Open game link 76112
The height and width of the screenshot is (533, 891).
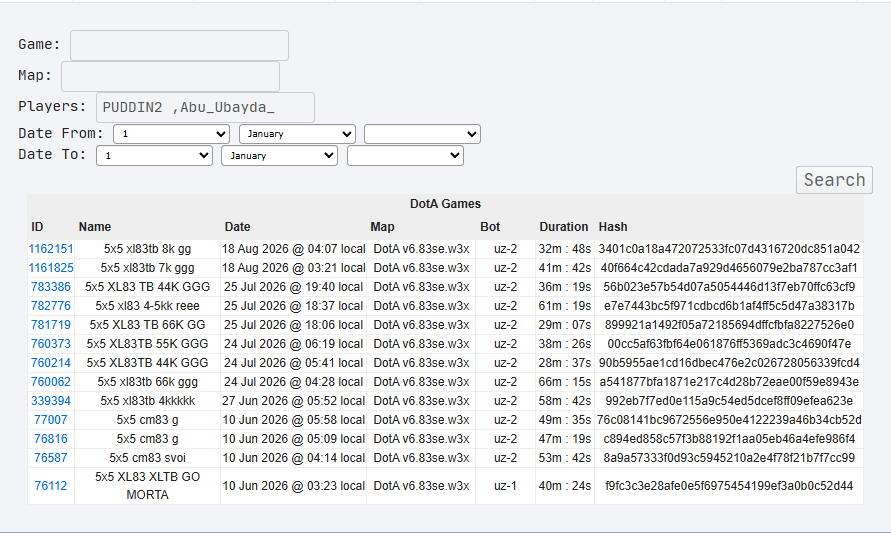click(x=51, y=486)
